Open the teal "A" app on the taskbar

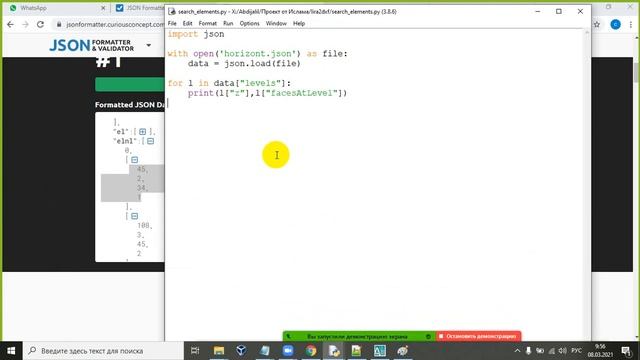point(380,351)
